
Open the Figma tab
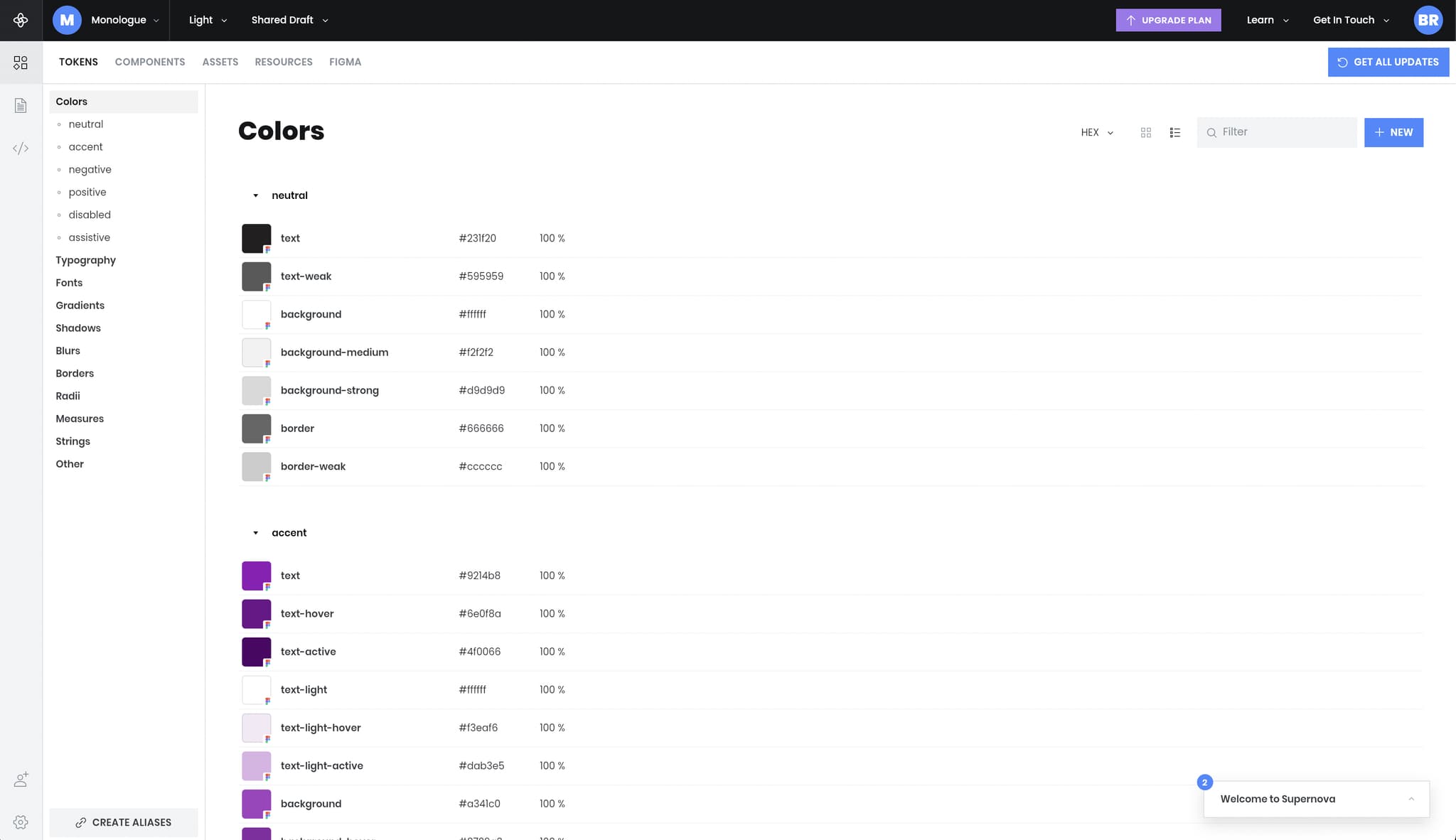345,62
